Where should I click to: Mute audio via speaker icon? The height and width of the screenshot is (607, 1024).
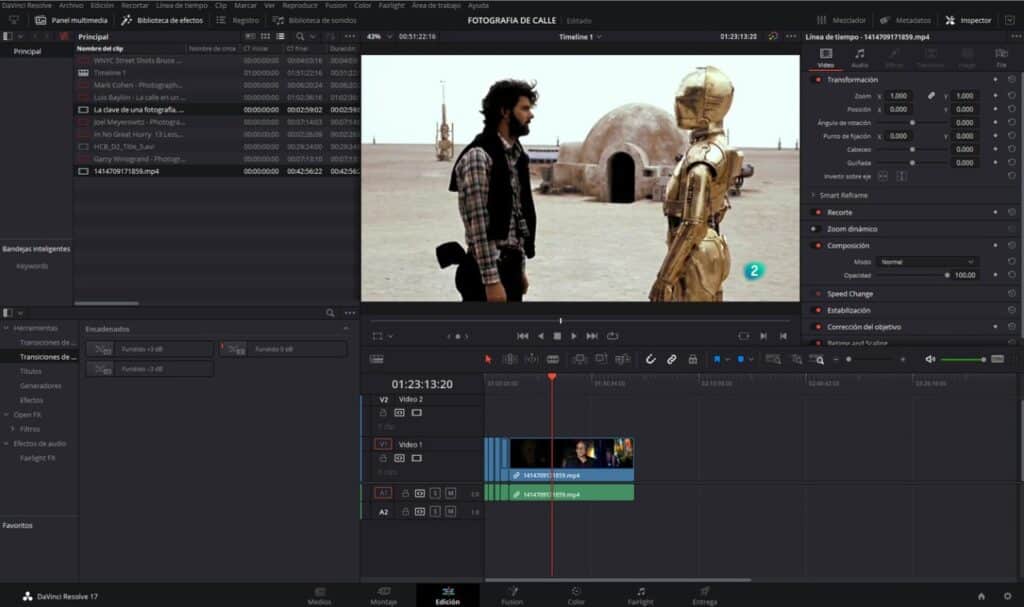[x=930, y=359]
